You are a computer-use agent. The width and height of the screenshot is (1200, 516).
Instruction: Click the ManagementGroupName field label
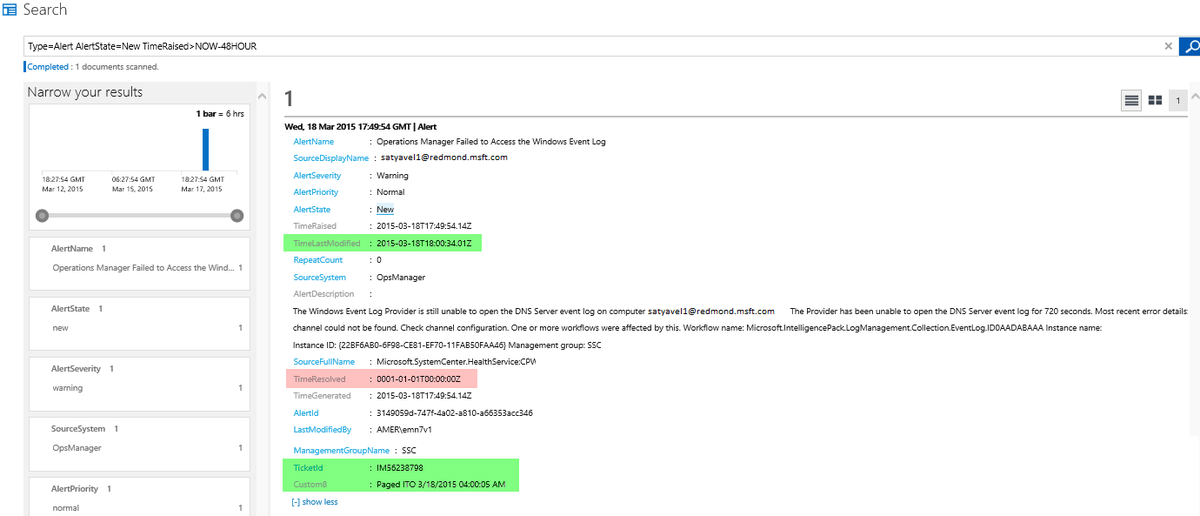pyautogui.click(x=341, y=450)
